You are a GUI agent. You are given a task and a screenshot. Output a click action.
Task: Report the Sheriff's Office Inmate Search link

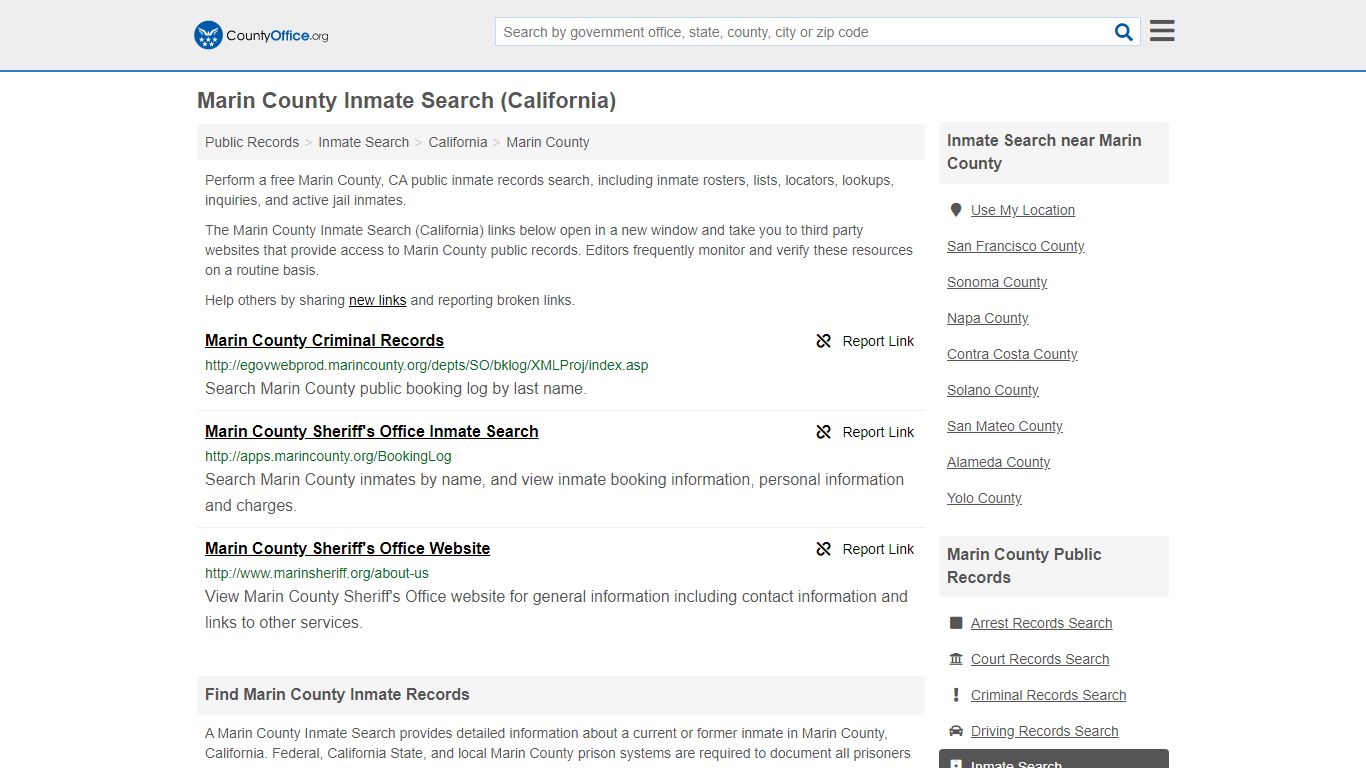tap(865, 432)
